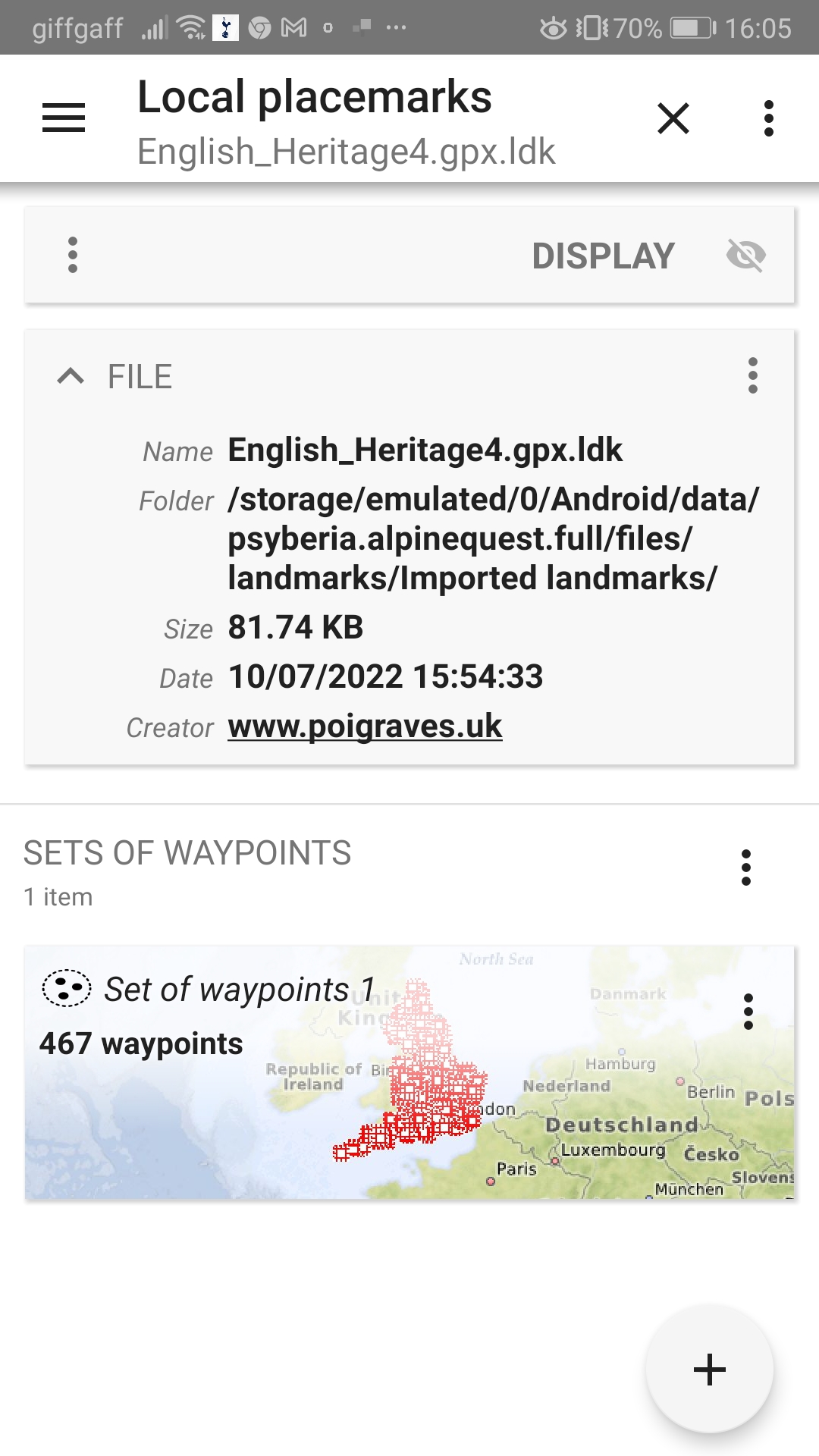Open the top bar overflow menu

[768, 118]
